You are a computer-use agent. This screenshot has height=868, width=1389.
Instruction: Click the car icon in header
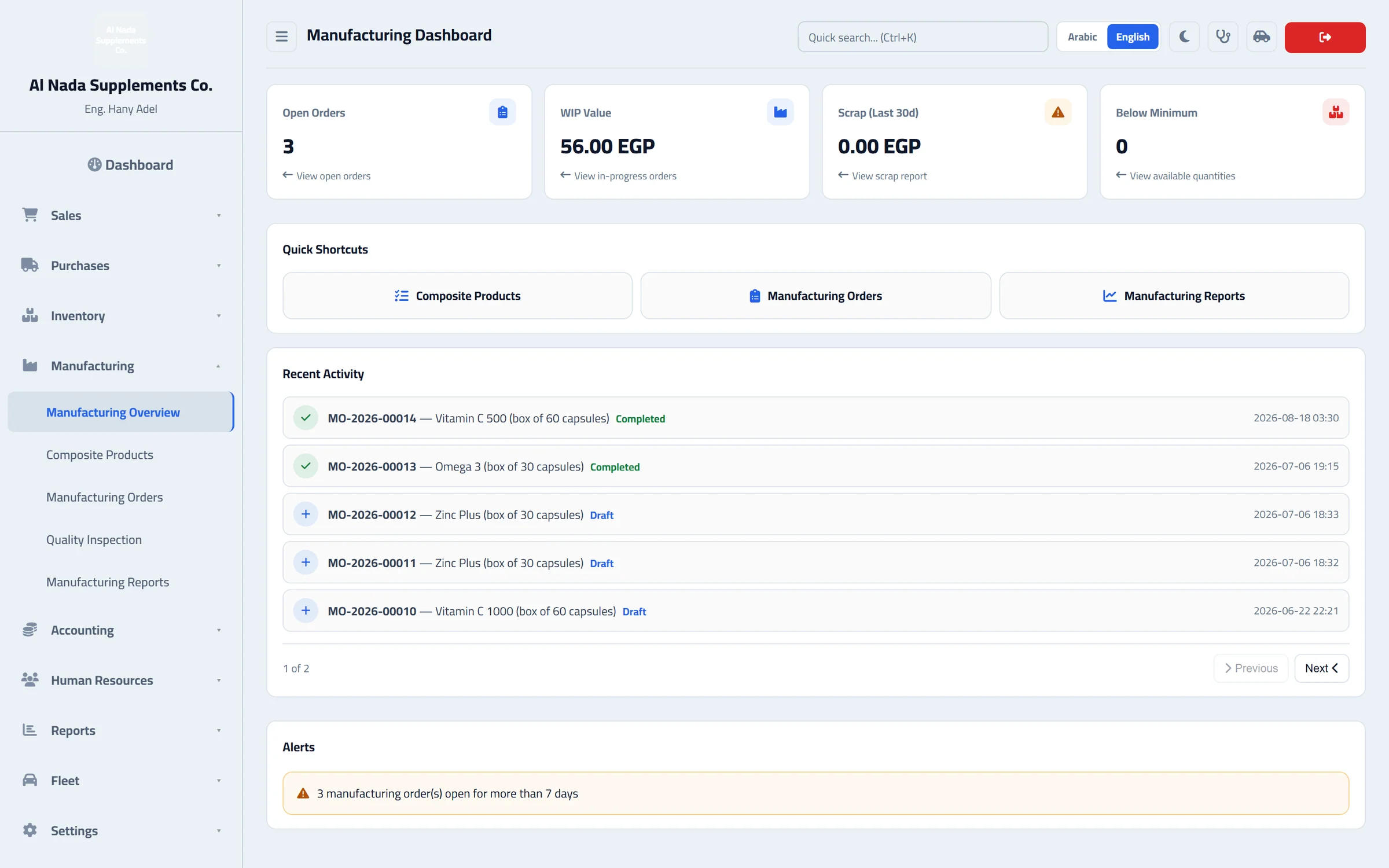click(x=1262, y=37)
